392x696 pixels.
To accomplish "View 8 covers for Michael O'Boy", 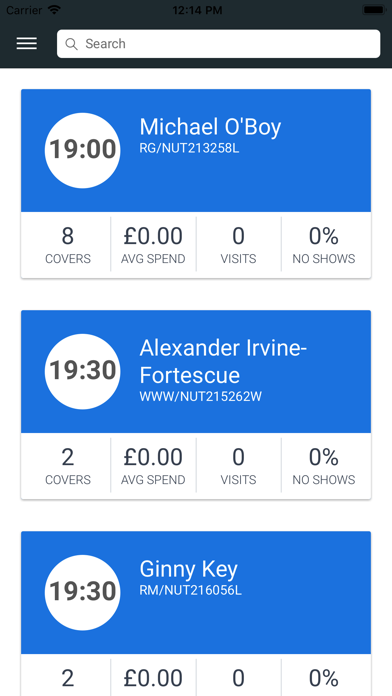I will coord(67,245).
